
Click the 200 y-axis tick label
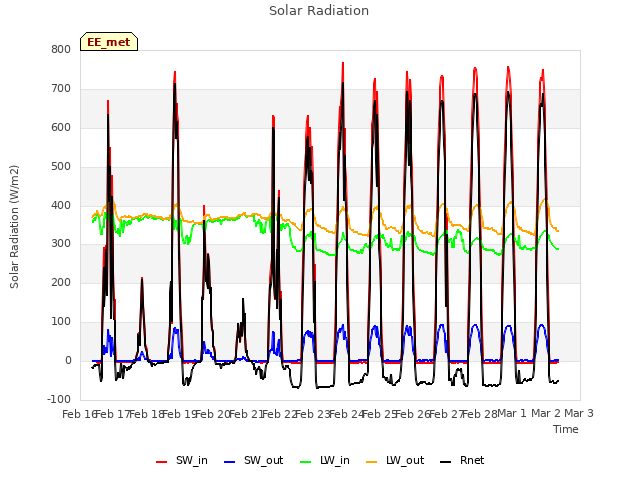coord(61,282)
